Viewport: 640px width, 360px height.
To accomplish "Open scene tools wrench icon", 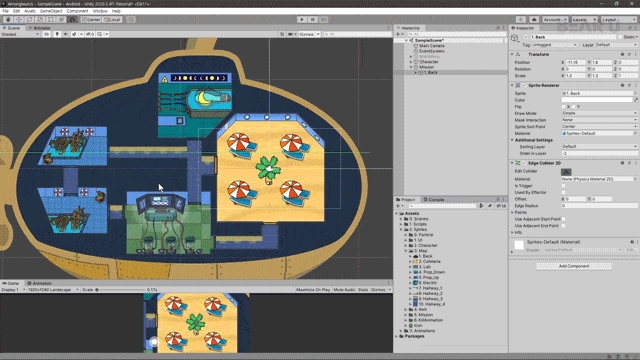I will [x=282, y=34].
